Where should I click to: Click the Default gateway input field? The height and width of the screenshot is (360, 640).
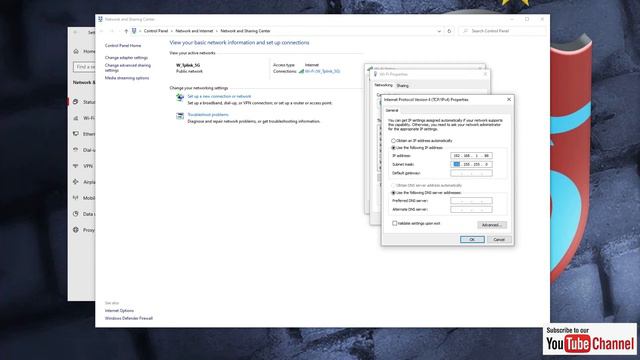point(471,173)
